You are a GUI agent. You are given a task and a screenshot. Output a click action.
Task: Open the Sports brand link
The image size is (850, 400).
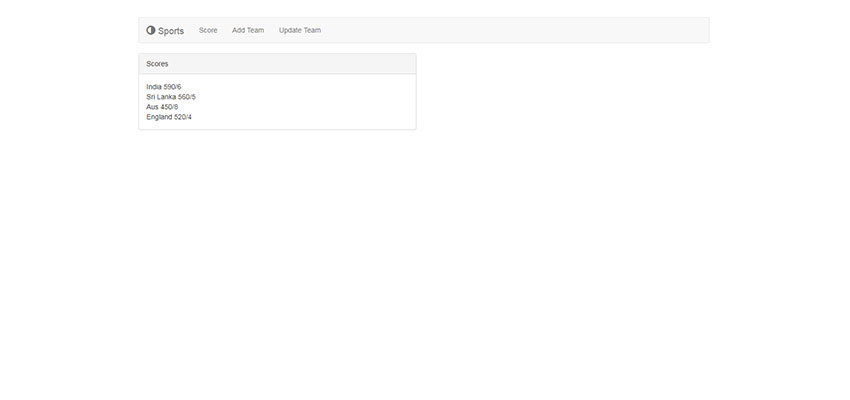[x=165, y=31]
